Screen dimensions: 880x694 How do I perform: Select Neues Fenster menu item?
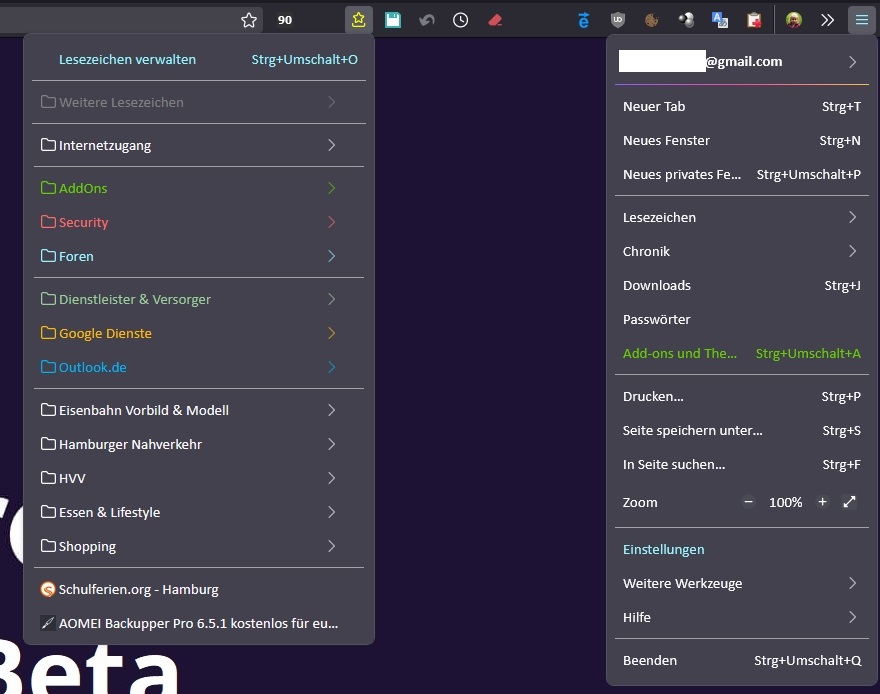coord(741,140)
